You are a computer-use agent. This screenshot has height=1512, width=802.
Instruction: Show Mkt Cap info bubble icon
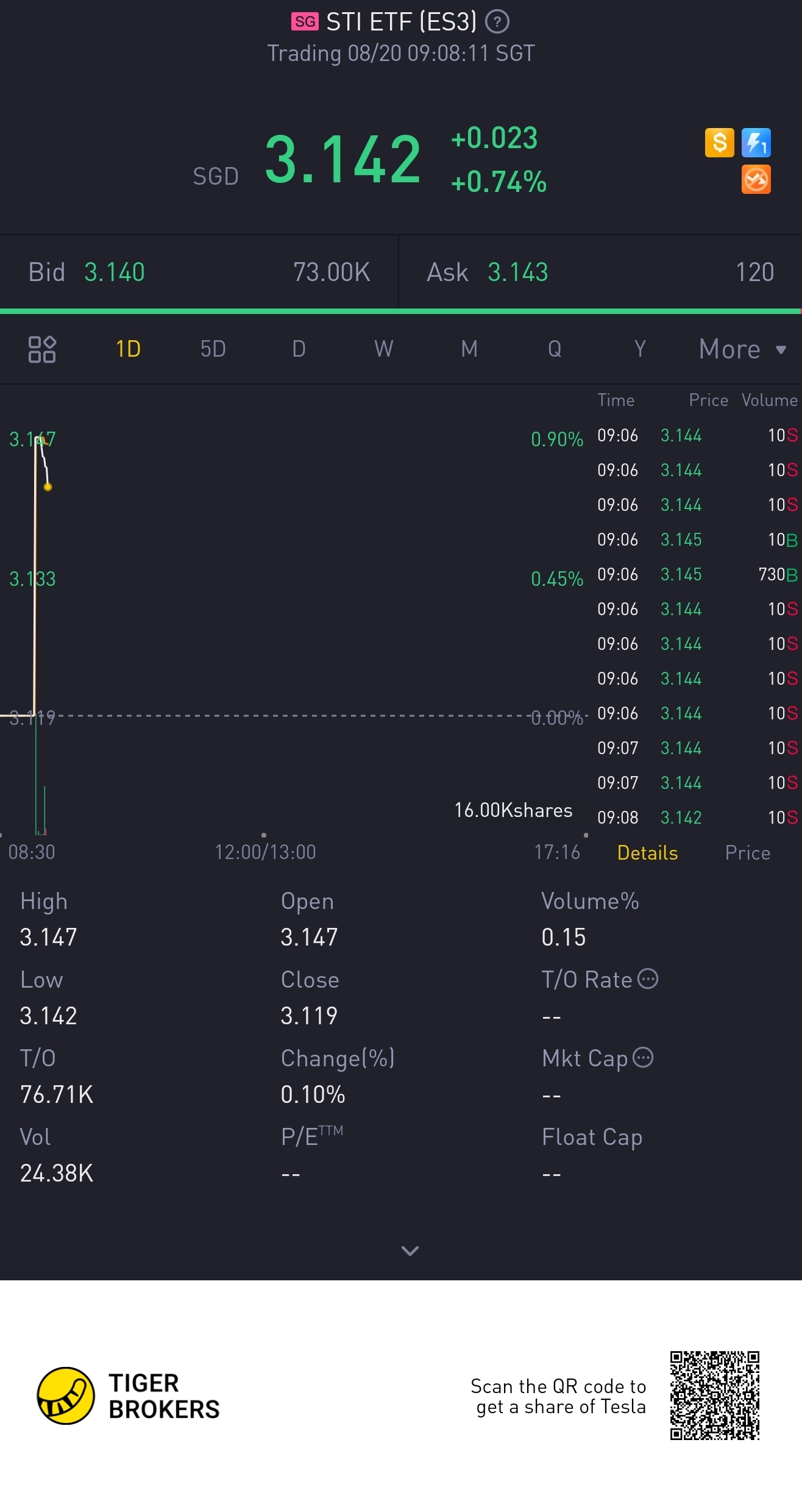(x=643, y=1057)
